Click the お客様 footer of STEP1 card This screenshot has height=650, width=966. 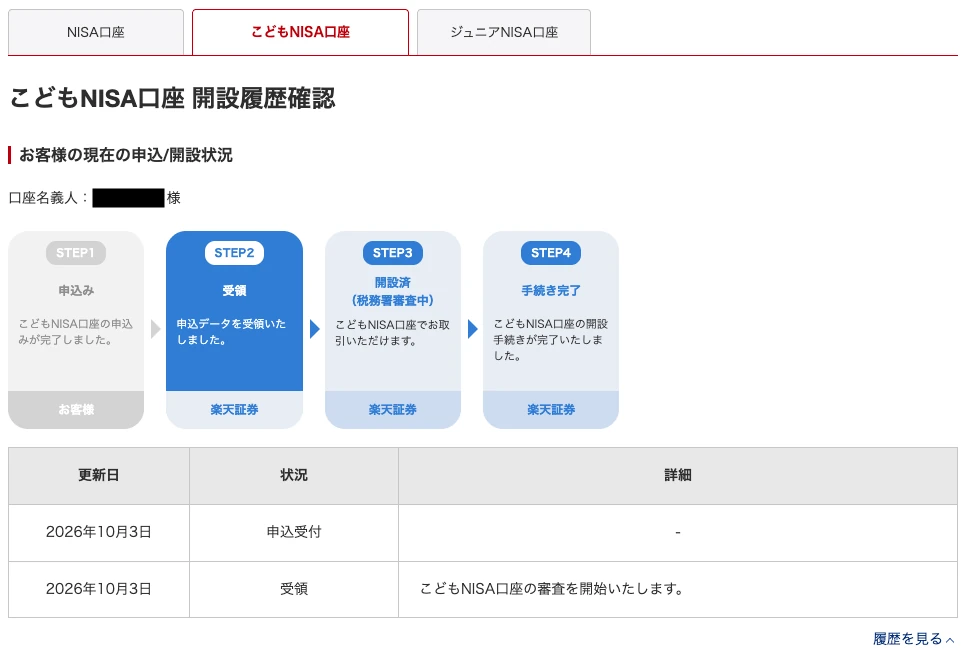76,410
